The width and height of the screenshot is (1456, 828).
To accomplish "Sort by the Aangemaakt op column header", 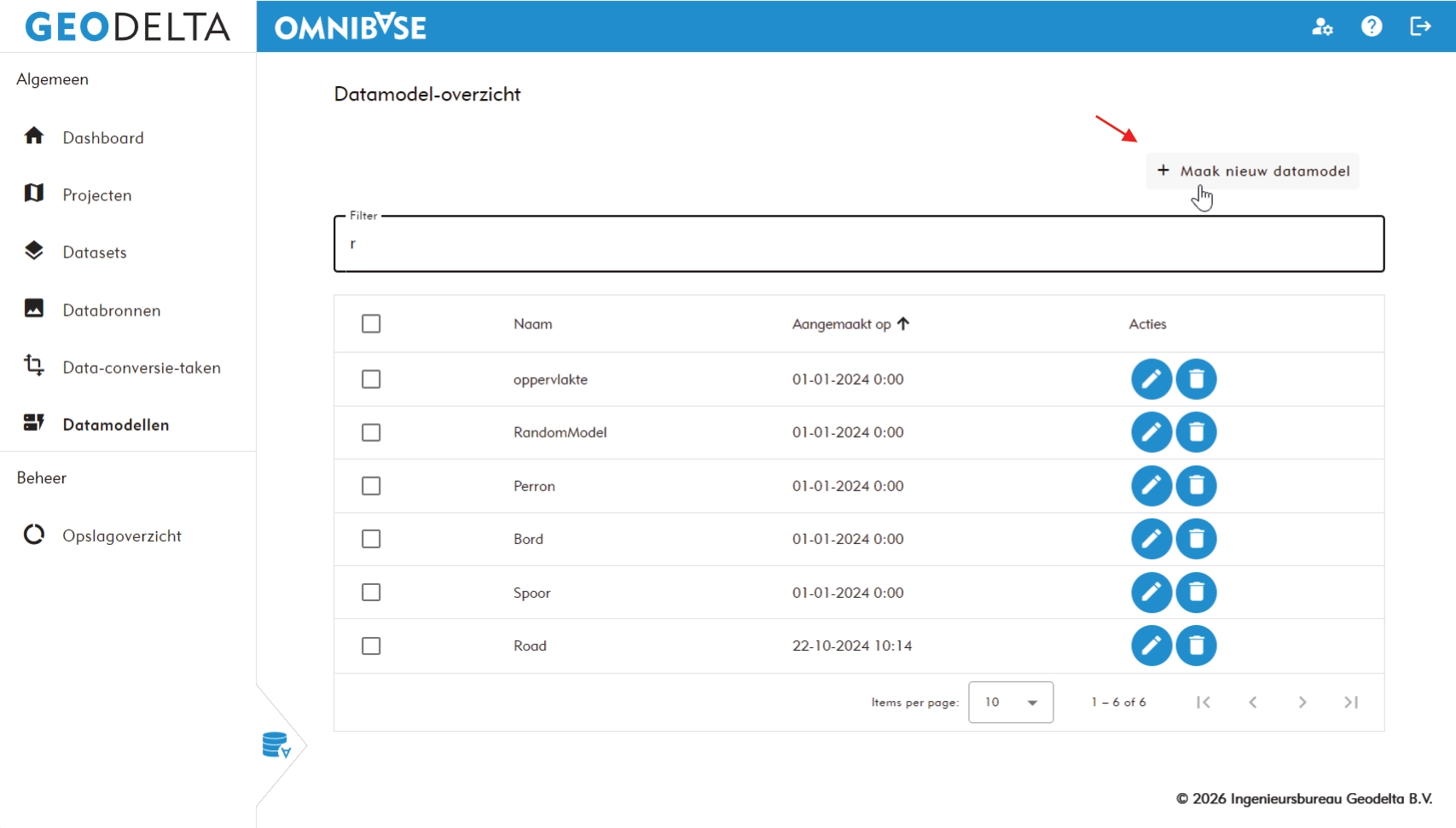I will [x=841, y=324].
